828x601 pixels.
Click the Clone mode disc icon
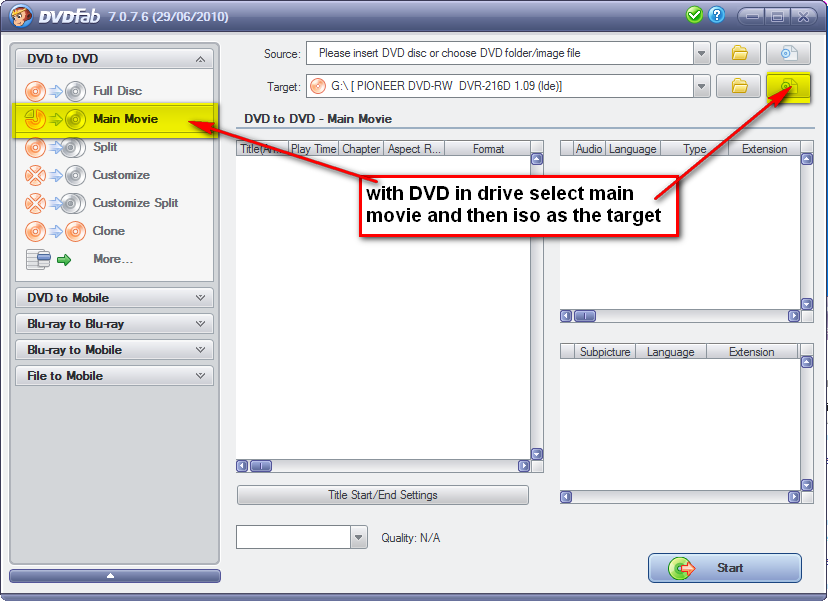(55, 231)
